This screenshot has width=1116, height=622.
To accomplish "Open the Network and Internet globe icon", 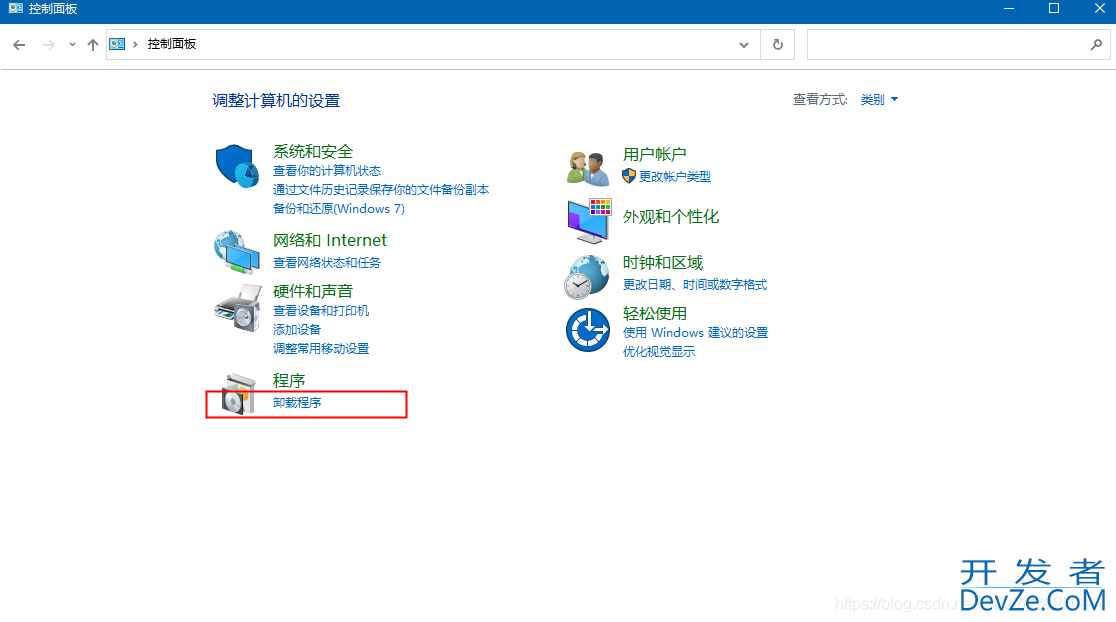I will tap(237, 252).
